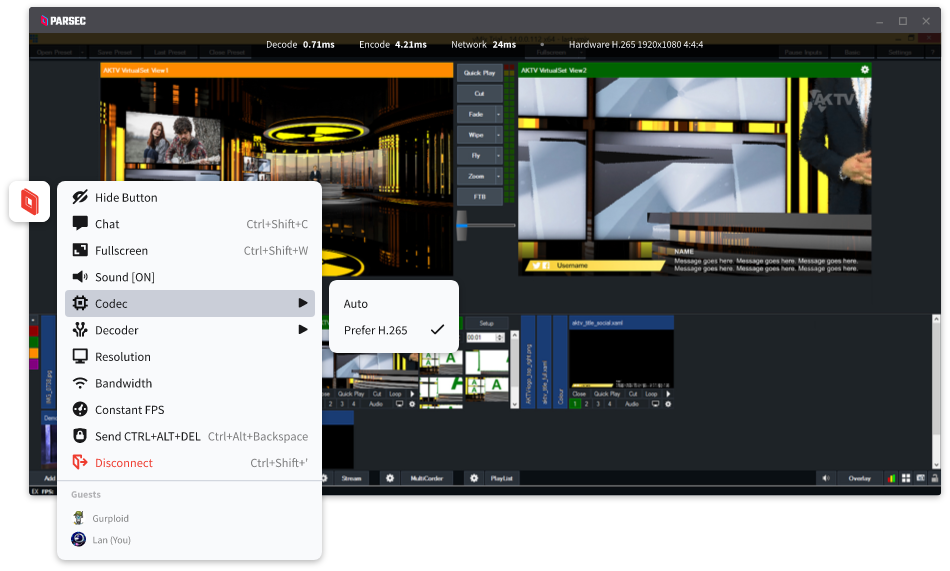This screenshot has height=571, width=950.
Task: Open Bandwidth option in Parsec menu
Action: tap(189, 384)
